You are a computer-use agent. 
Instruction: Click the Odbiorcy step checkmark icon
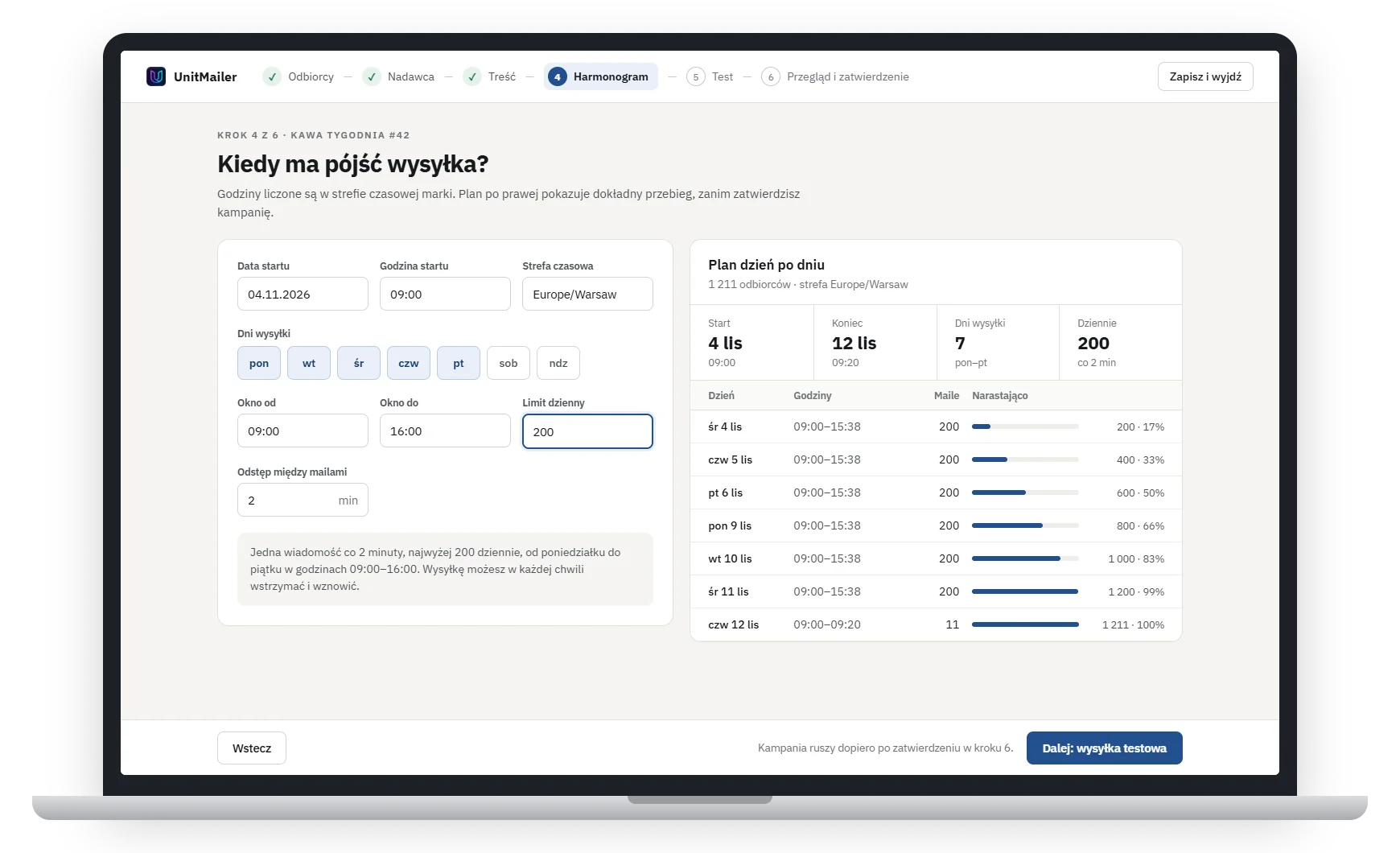tap(272, 76)
